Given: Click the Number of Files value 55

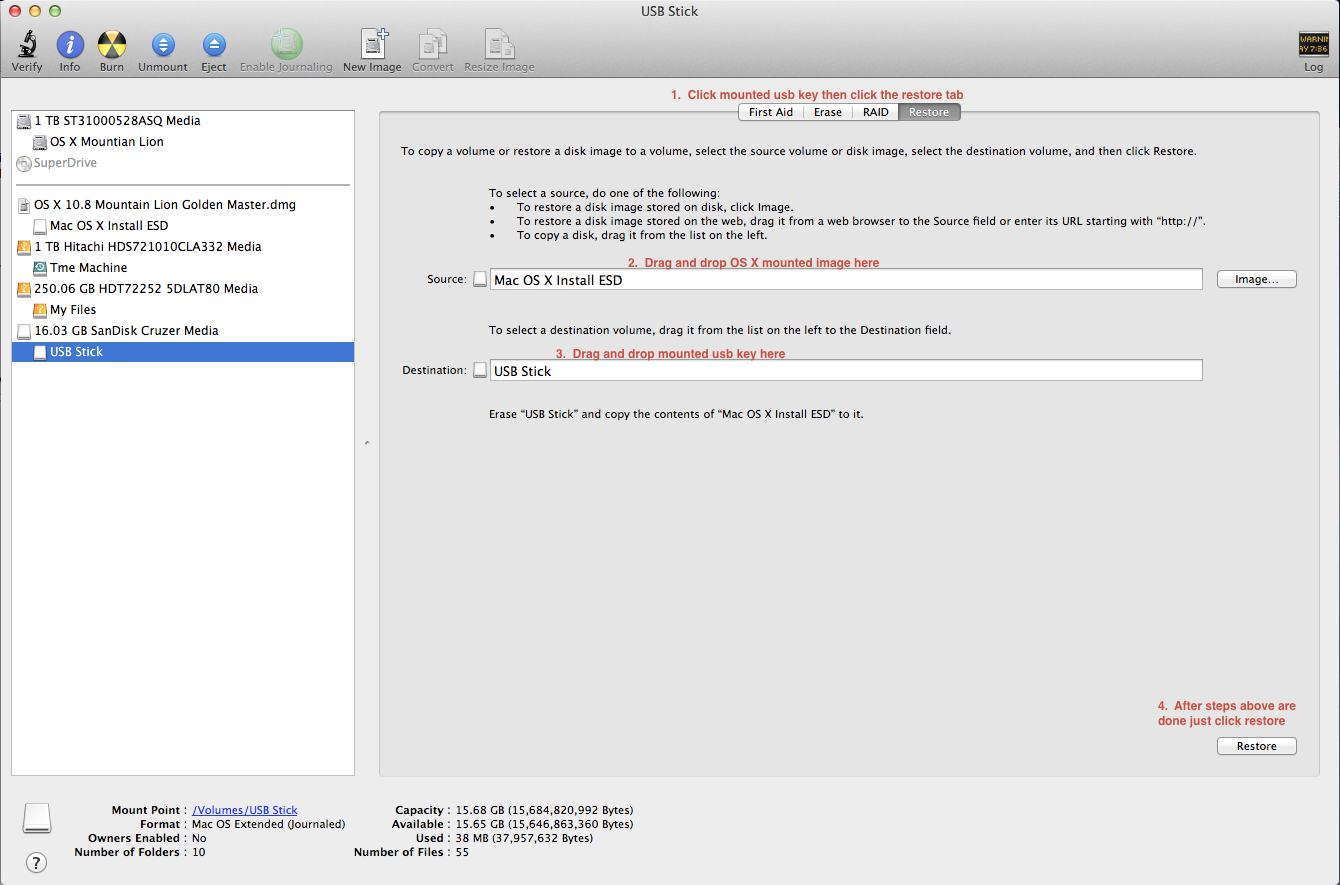Looking at the screenshot, I should (x=462, y=852).
